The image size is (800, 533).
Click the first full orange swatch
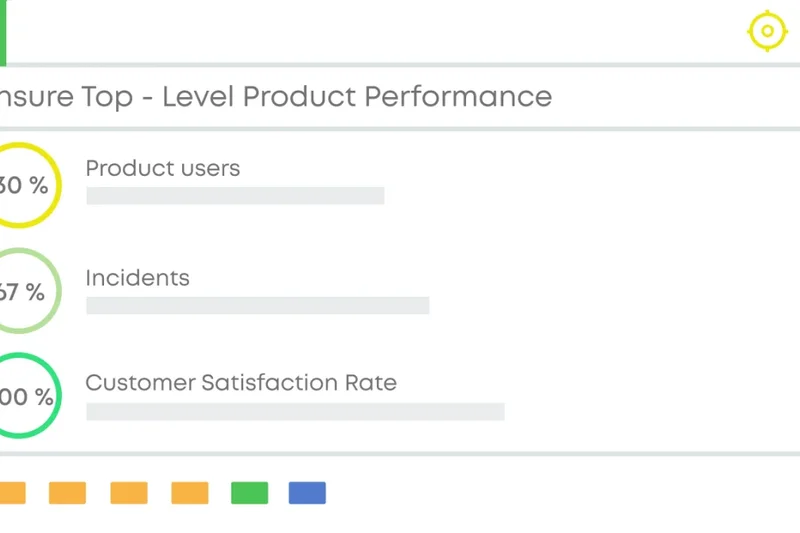(x=67, y=493)
